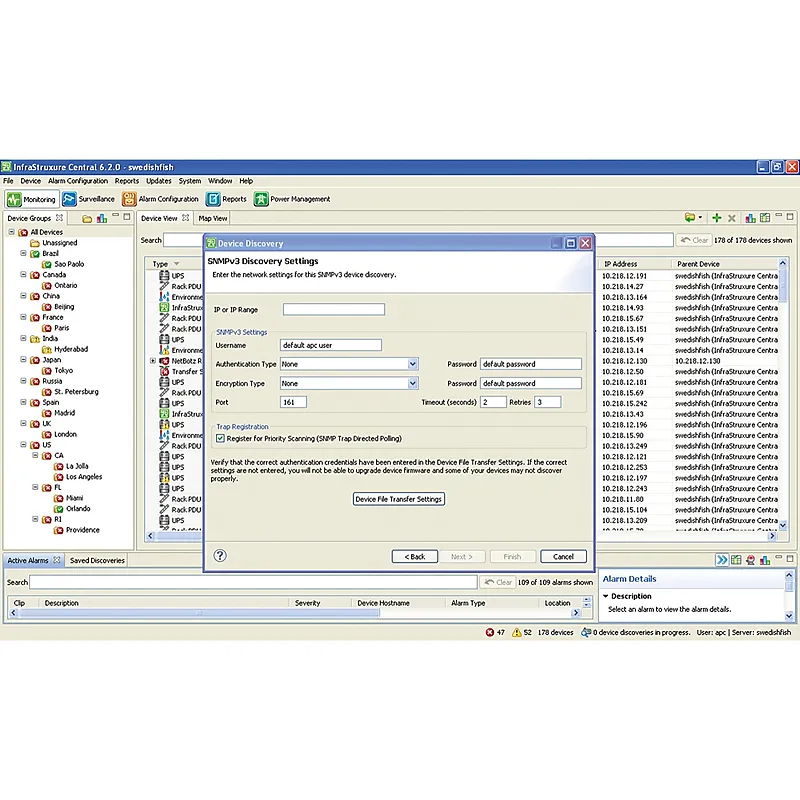Click the Cancel button in dialog

(563, 557)
